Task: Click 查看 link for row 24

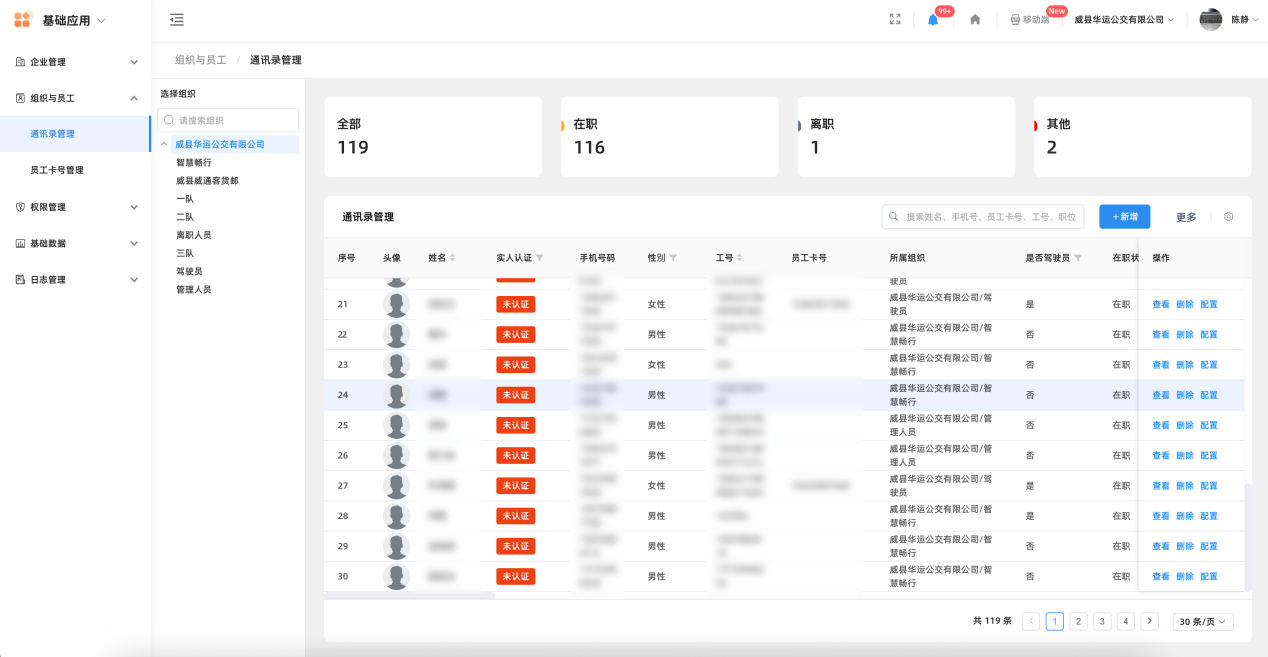Action: point(1160,395)
